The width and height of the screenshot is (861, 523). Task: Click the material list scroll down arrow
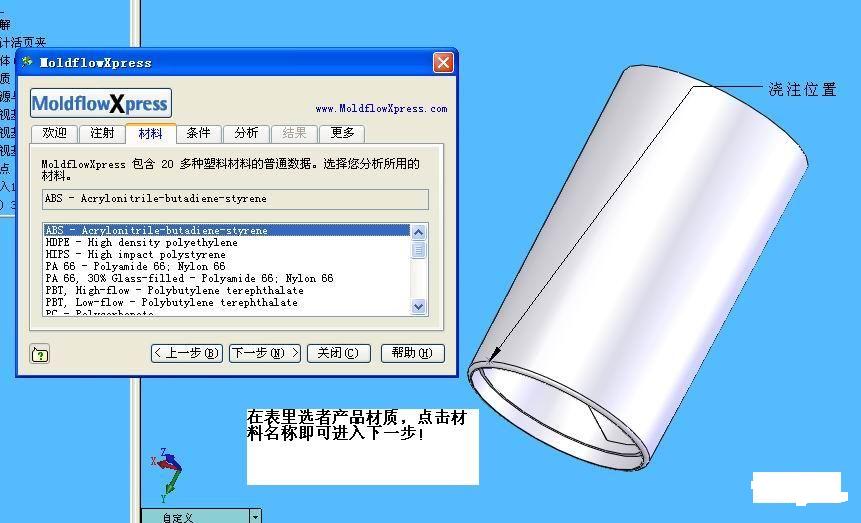pyautogui.click(x=418, y=307)
